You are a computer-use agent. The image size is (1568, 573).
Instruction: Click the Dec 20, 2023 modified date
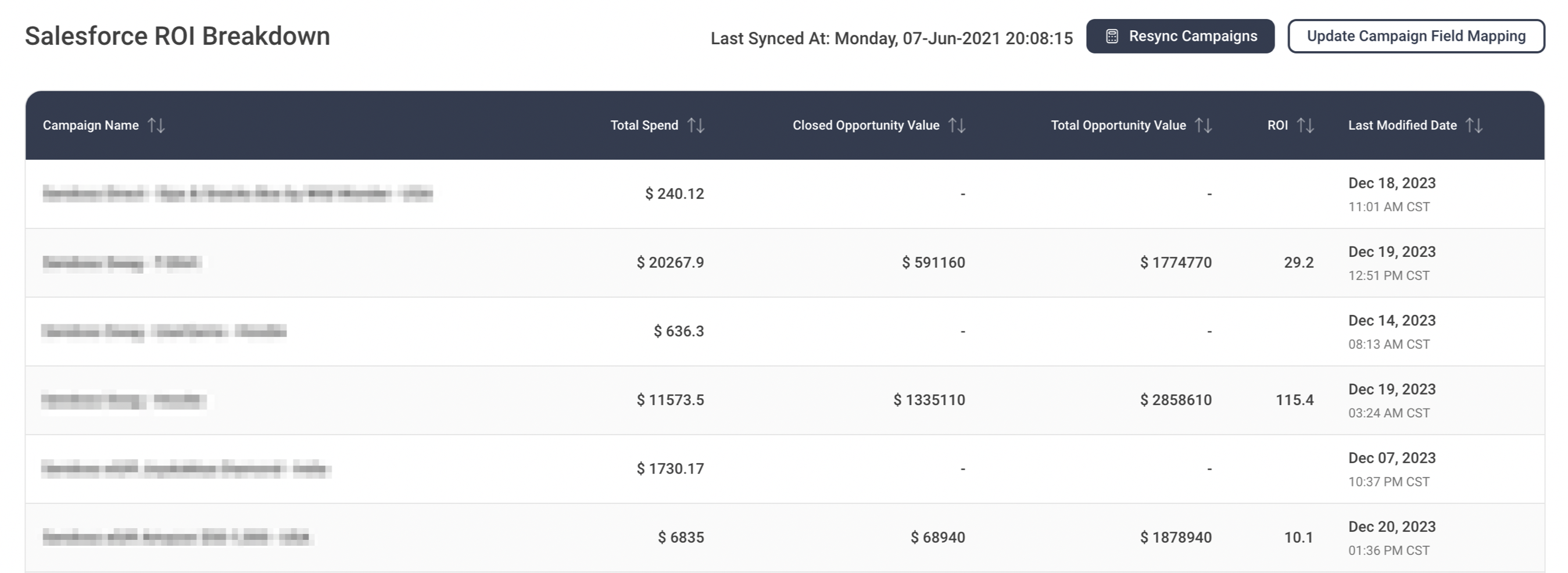tap(1391, 527)
